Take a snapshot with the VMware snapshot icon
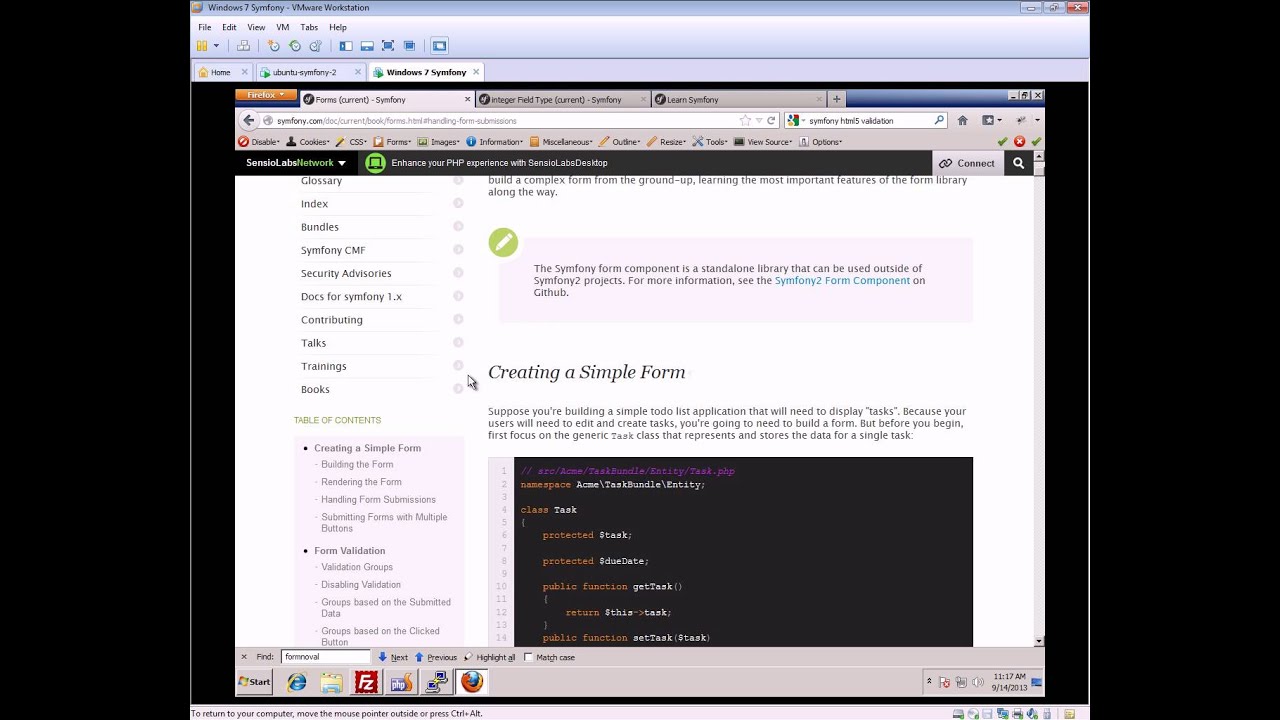Image resolution: width=1280 pixels, height=720 pixels. pos(273,46)
